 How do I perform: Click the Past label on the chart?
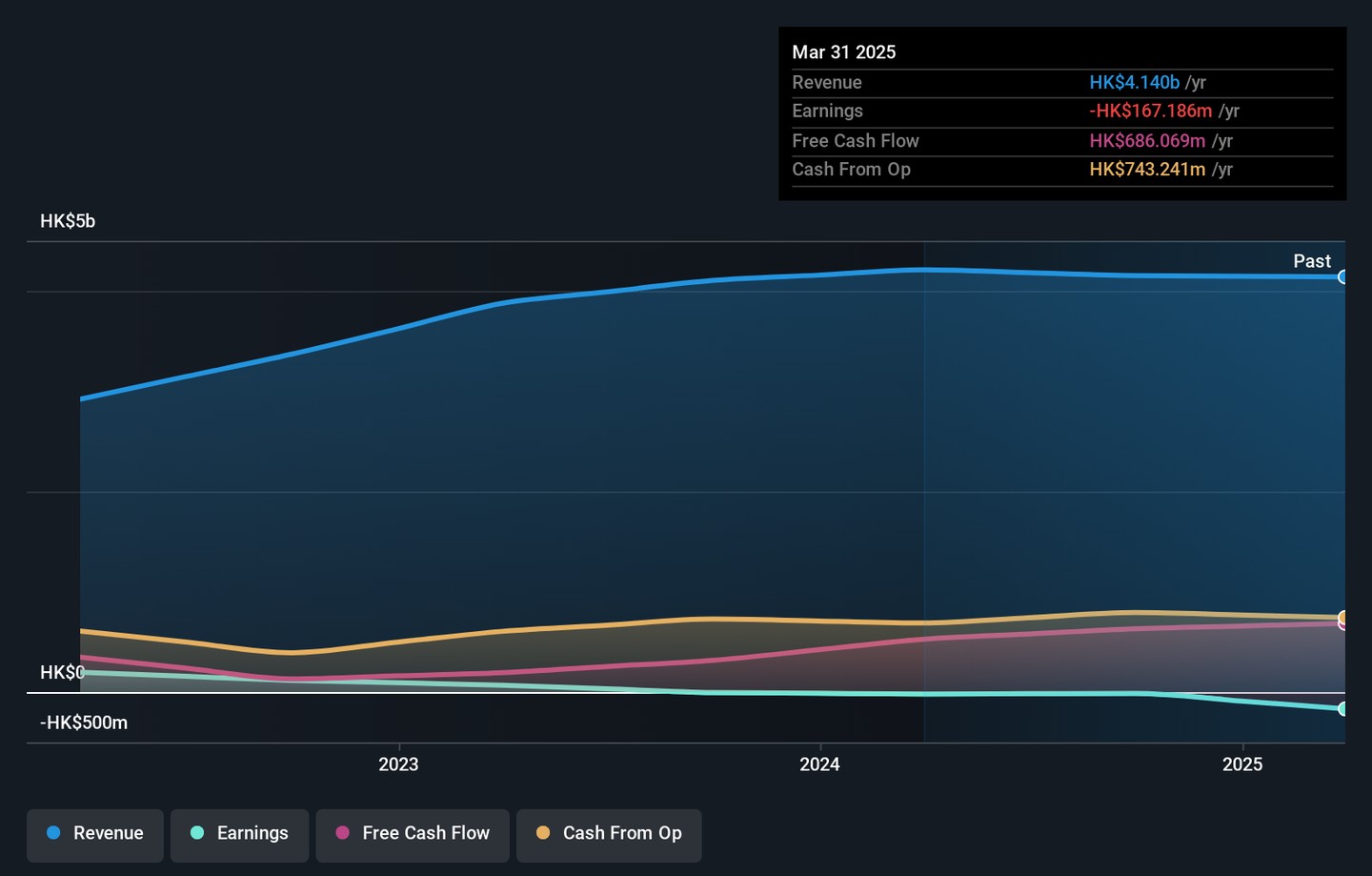(x=1311, y=261)
